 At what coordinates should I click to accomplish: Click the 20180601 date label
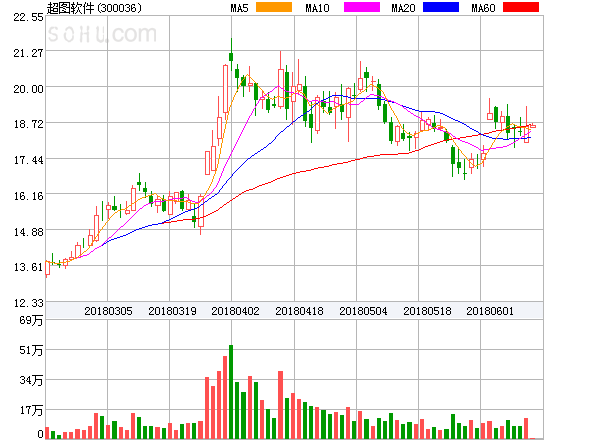point(490,311)
